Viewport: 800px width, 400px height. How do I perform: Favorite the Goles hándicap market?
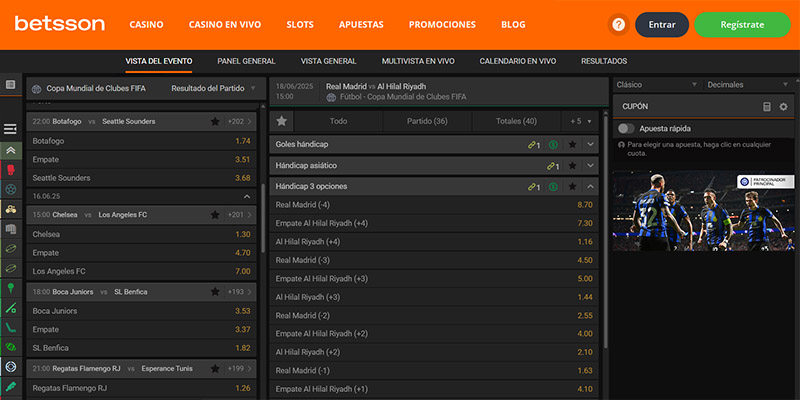pyautogui.click(x=572, y=145)
